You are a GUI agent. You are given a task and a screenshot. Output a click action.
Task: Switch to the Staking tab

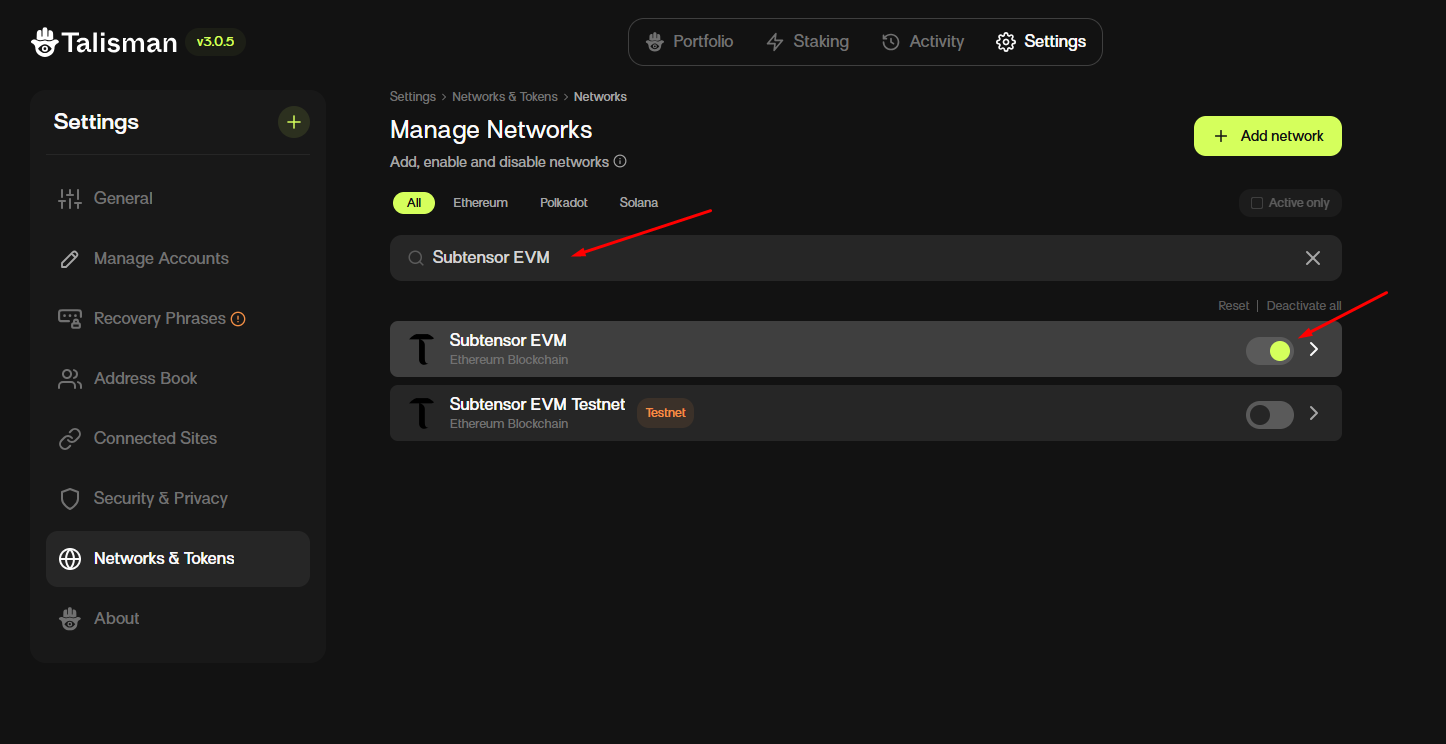807,42
